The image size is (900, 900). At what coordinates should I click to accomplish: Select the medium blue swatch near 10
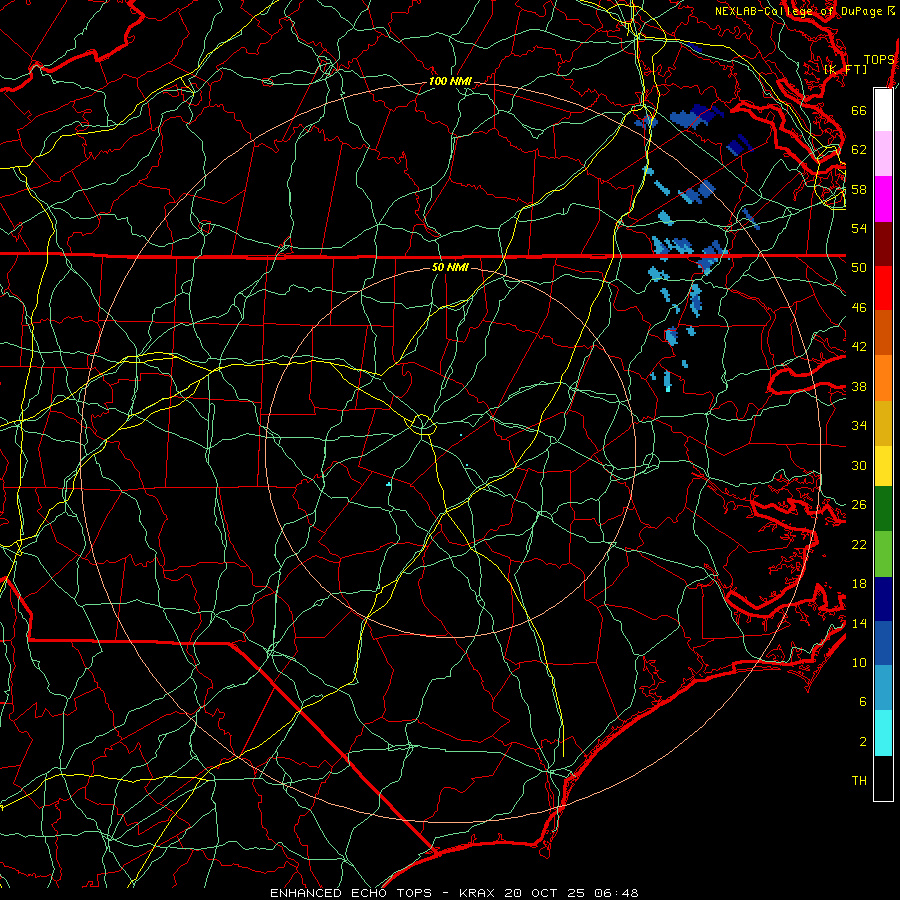click(883, 643)
